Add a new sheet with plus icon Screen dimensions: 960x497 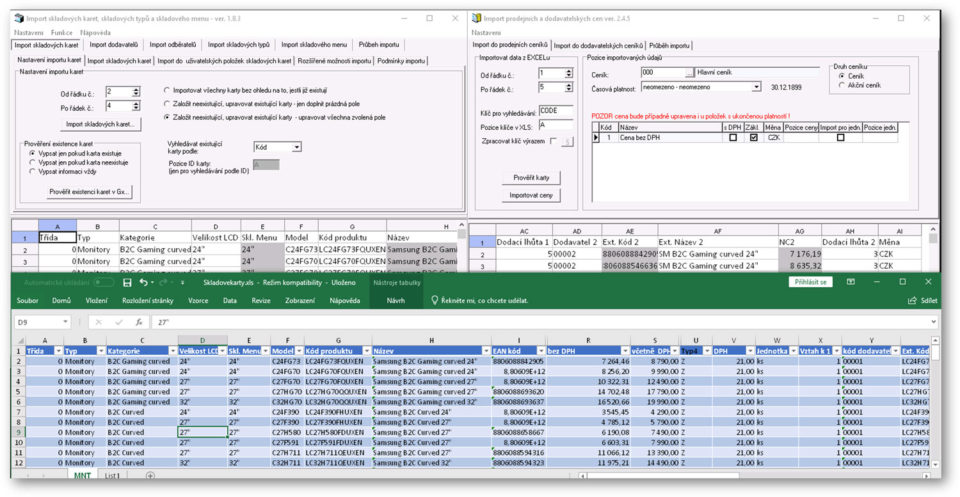tap(149, 476)
